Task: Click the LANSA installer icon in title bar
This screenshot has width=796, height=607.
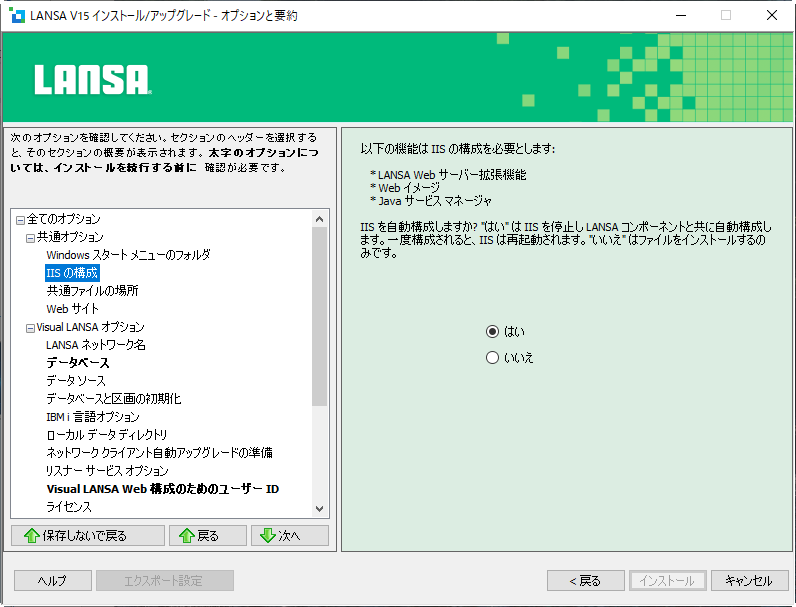Action: pyautogui.click(x=17, y=15)
